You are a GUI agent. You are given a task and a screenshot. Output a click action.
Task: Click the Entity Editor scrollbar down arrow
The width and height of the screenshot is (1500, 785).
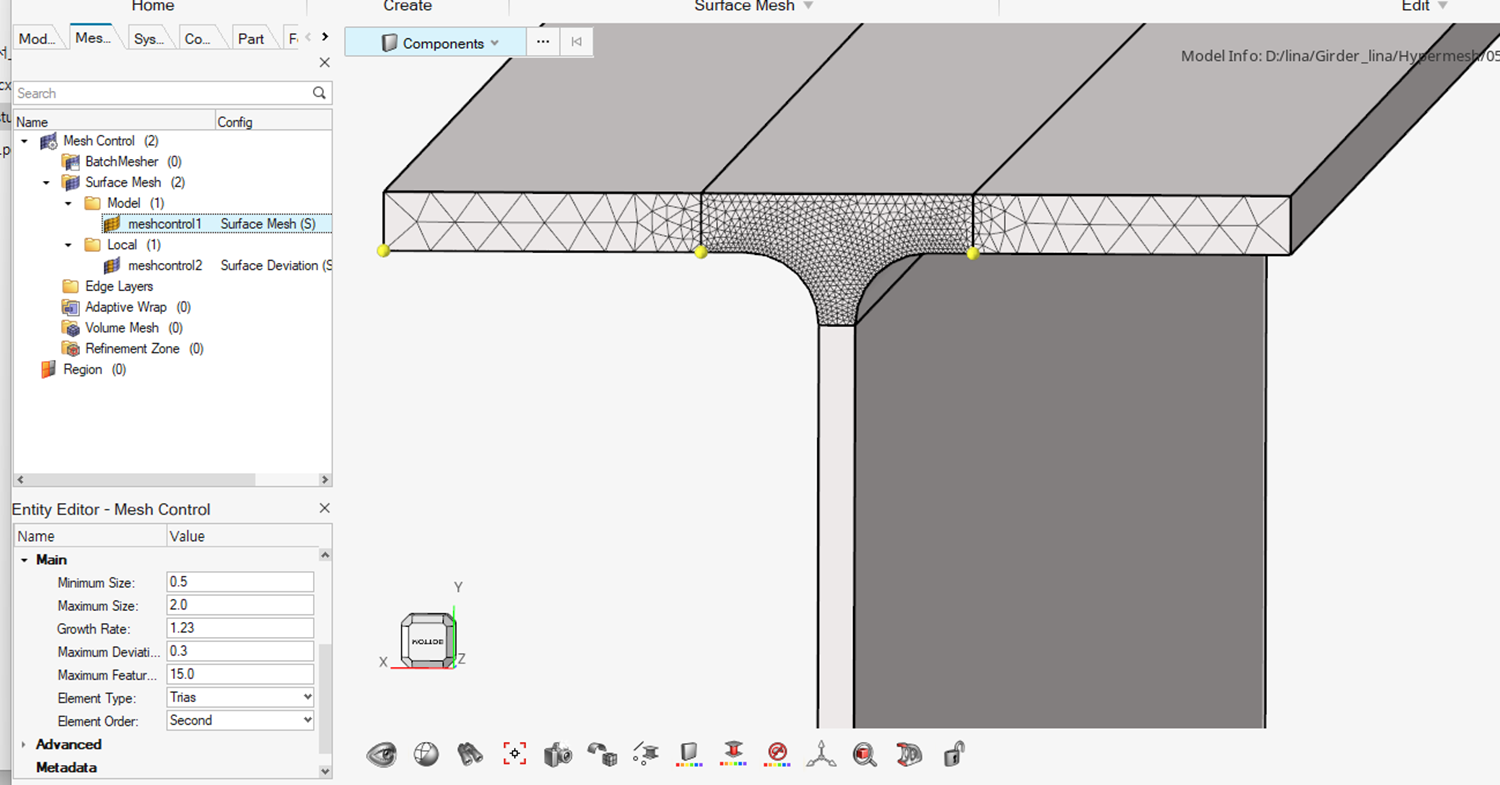(x=325, y=771)
